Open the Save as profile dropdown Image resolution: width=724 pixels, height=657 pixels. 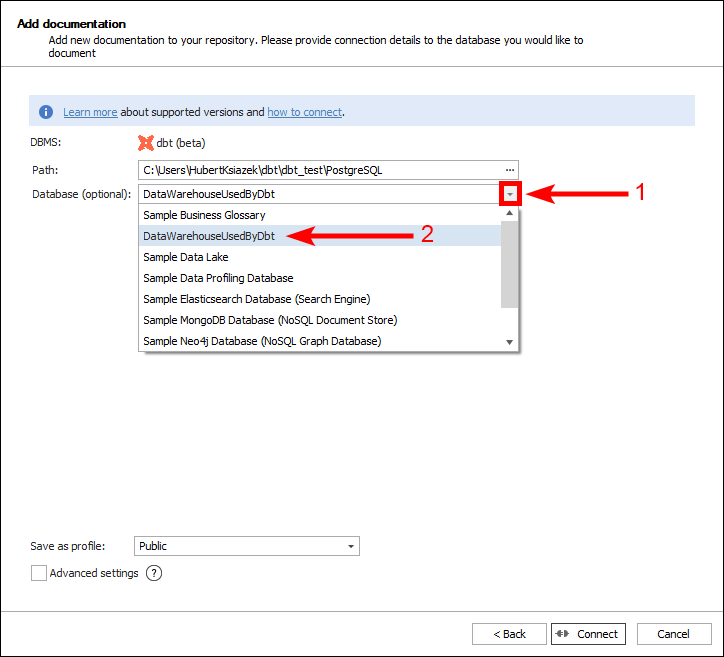(350, 546)
